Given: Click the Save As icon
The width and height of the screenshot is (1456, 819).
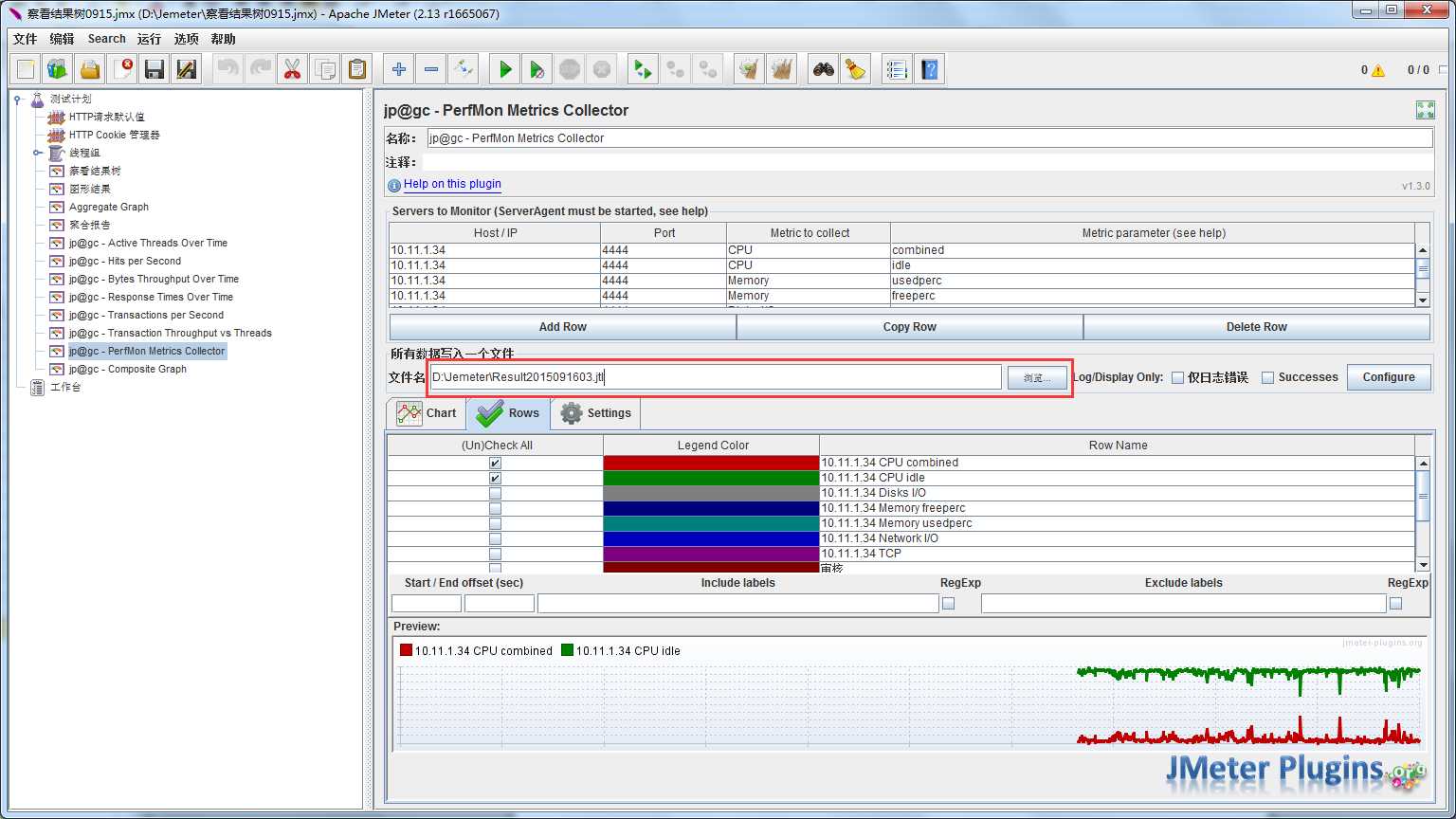Looking at the screenshot, I should (187, 69).
